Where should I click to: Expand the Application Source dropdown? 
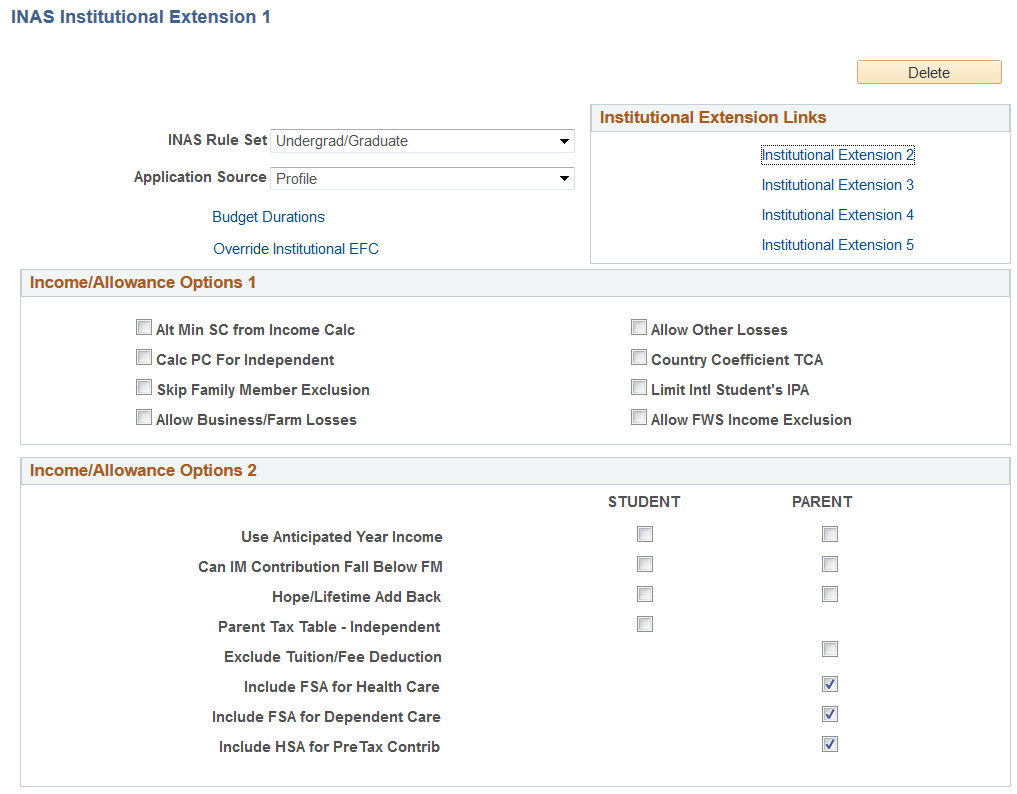click(422, 178)
